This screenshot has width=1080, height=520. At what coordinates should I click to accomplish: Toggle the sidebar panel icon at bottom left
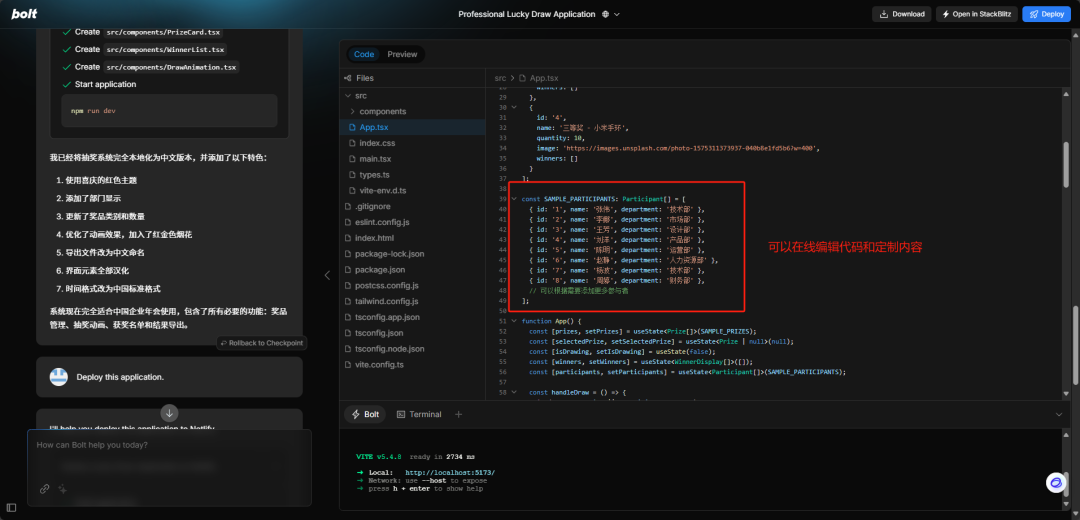tap(11, 509)
